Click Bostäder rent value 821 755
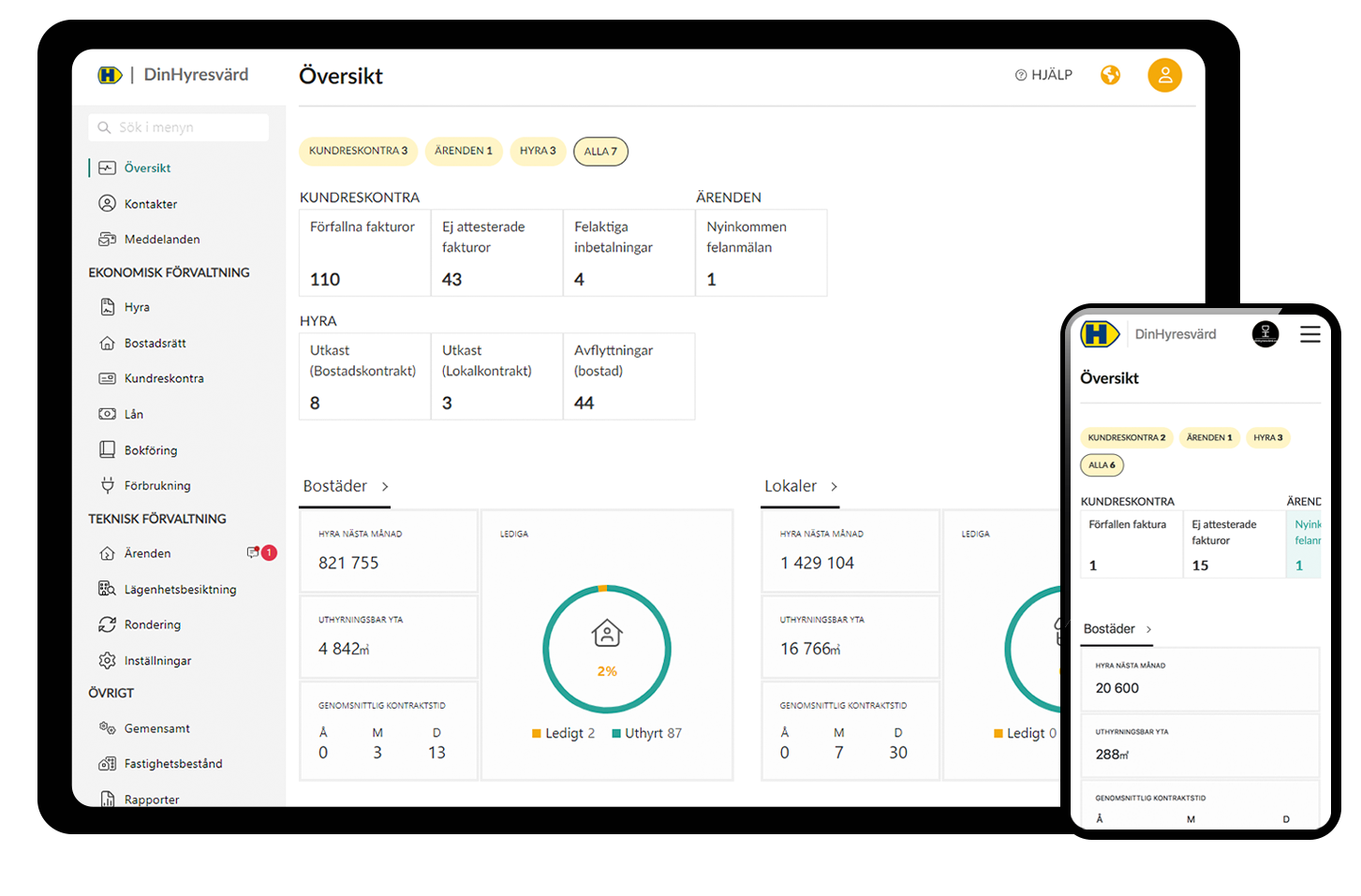The width and height of the screenshot is (1361, 896). coord(348,563)
